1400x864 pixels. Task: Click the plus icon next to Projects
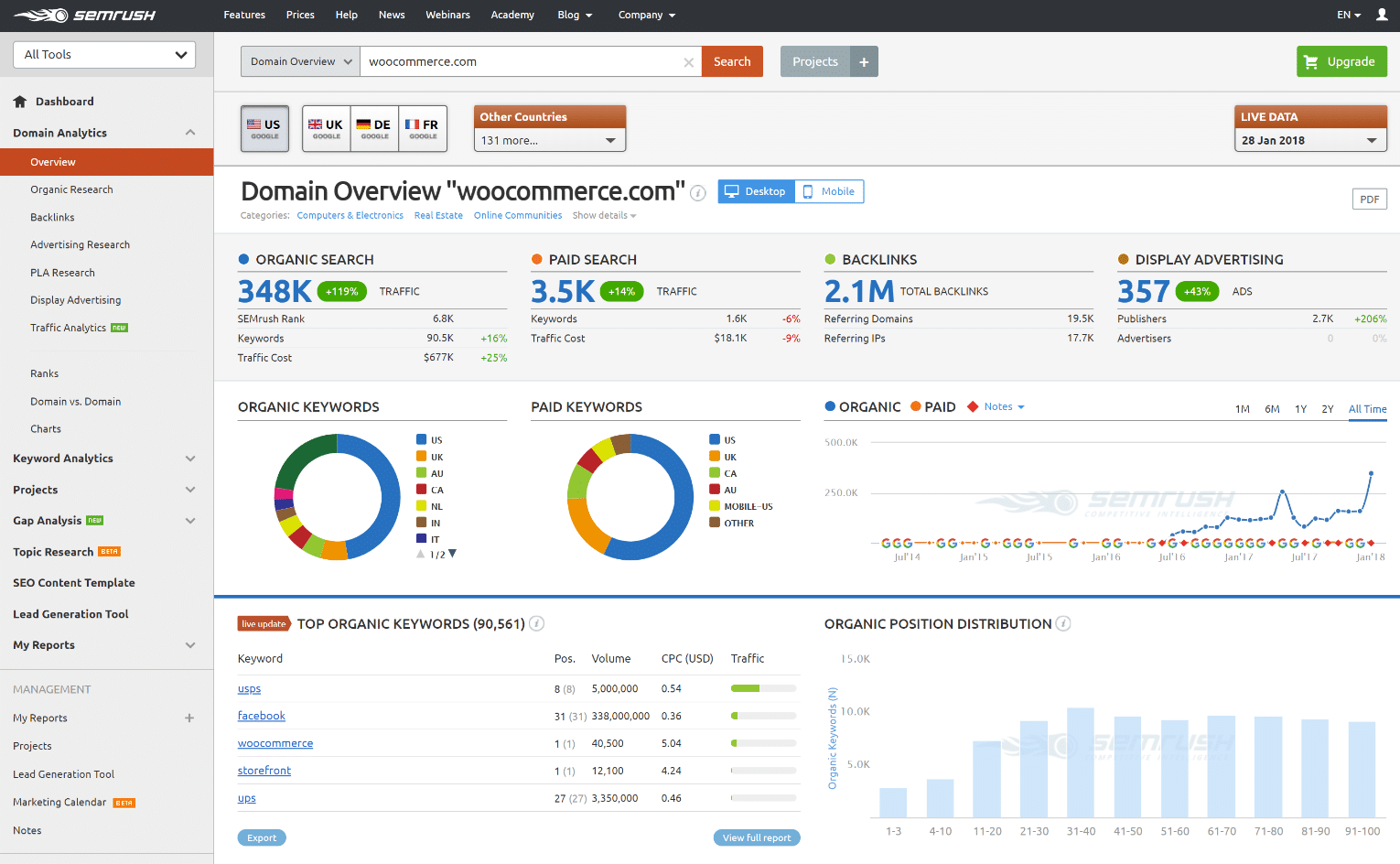[864, 61]
